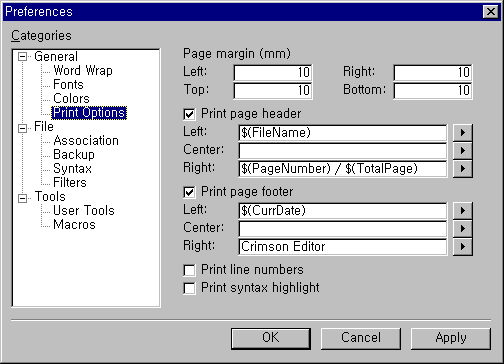Select Fonts category
This screenshot has width=504, height=364.
point(68,84)
